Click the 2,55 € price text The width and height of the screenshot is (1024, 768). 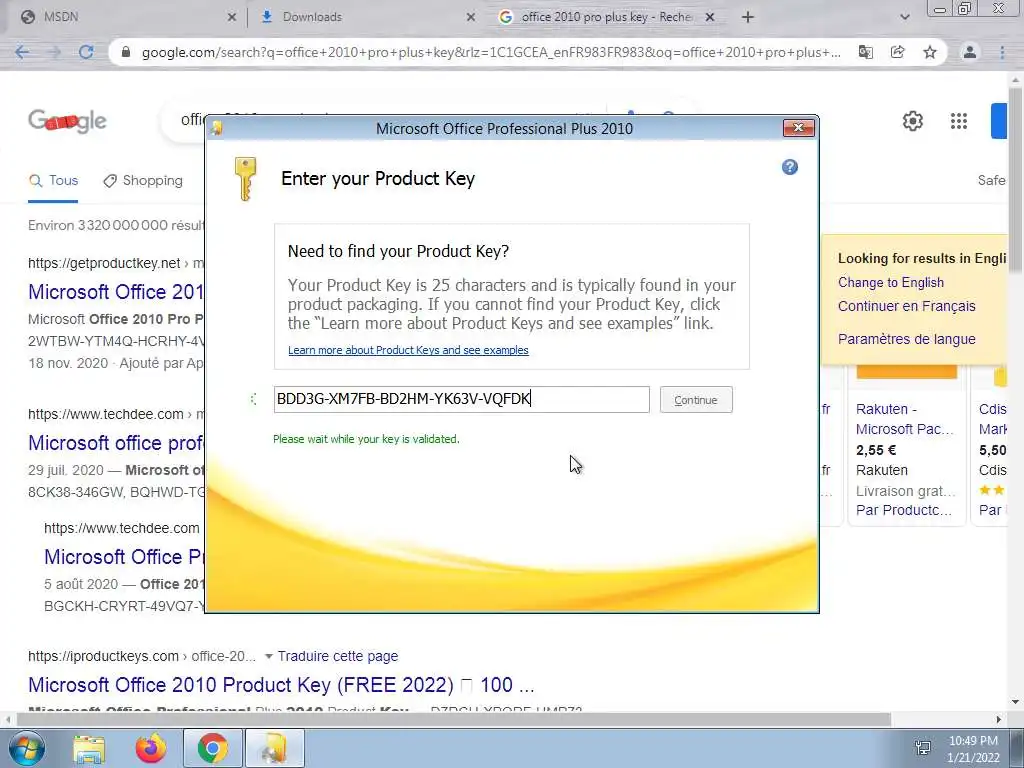coord(876,450)
